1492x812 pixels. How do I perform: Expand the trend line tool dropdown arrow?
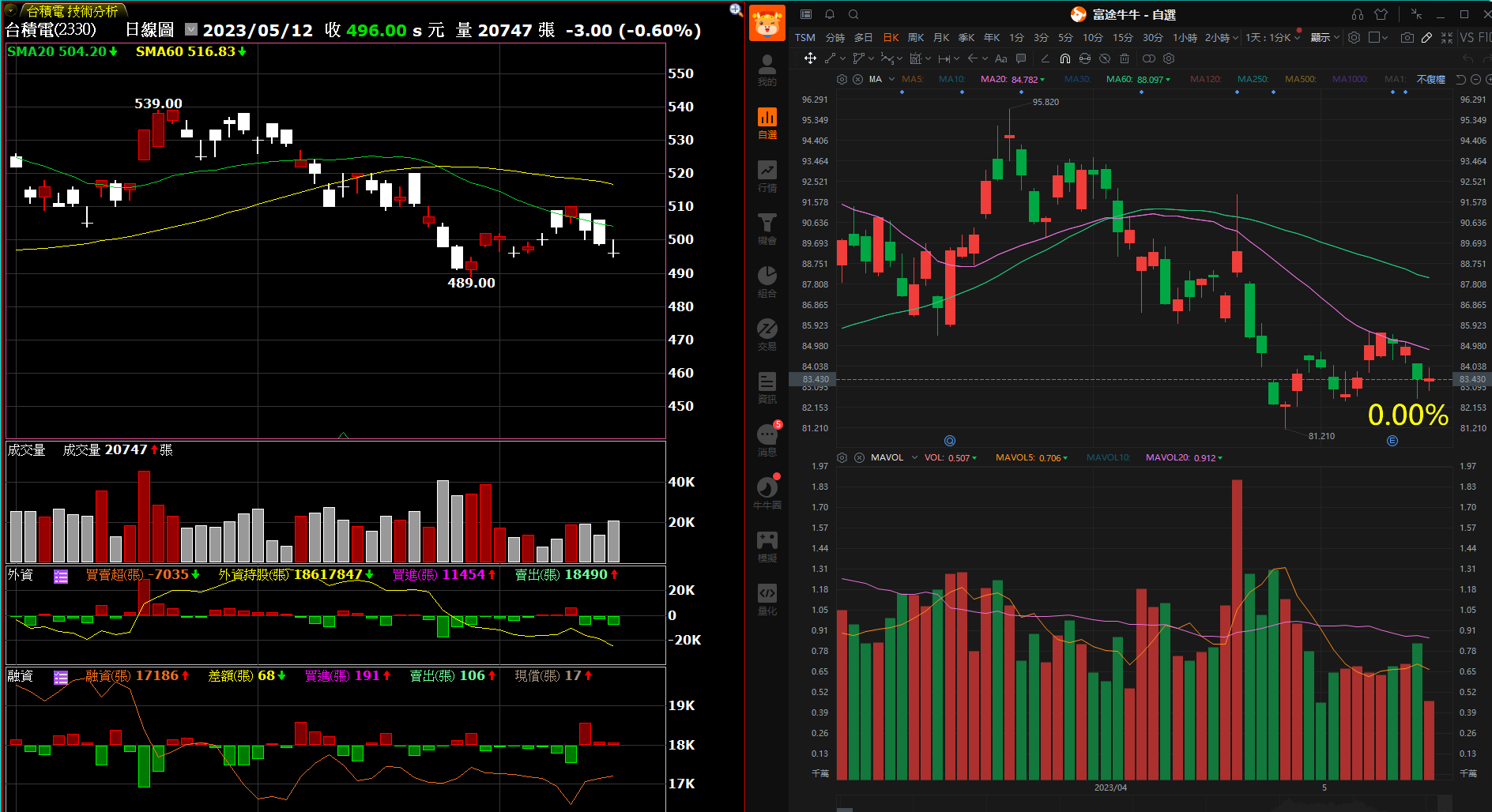(x=842, y=58)
